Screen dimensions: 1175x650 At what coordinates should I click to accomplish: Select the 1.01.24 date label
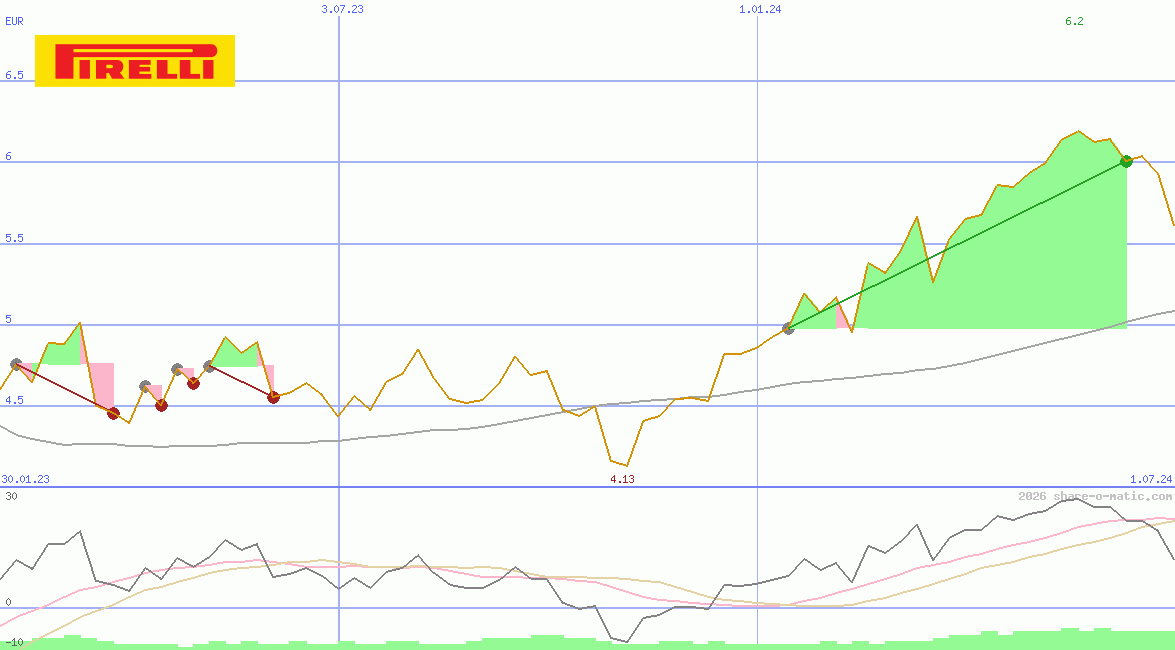tap(760, 9)
